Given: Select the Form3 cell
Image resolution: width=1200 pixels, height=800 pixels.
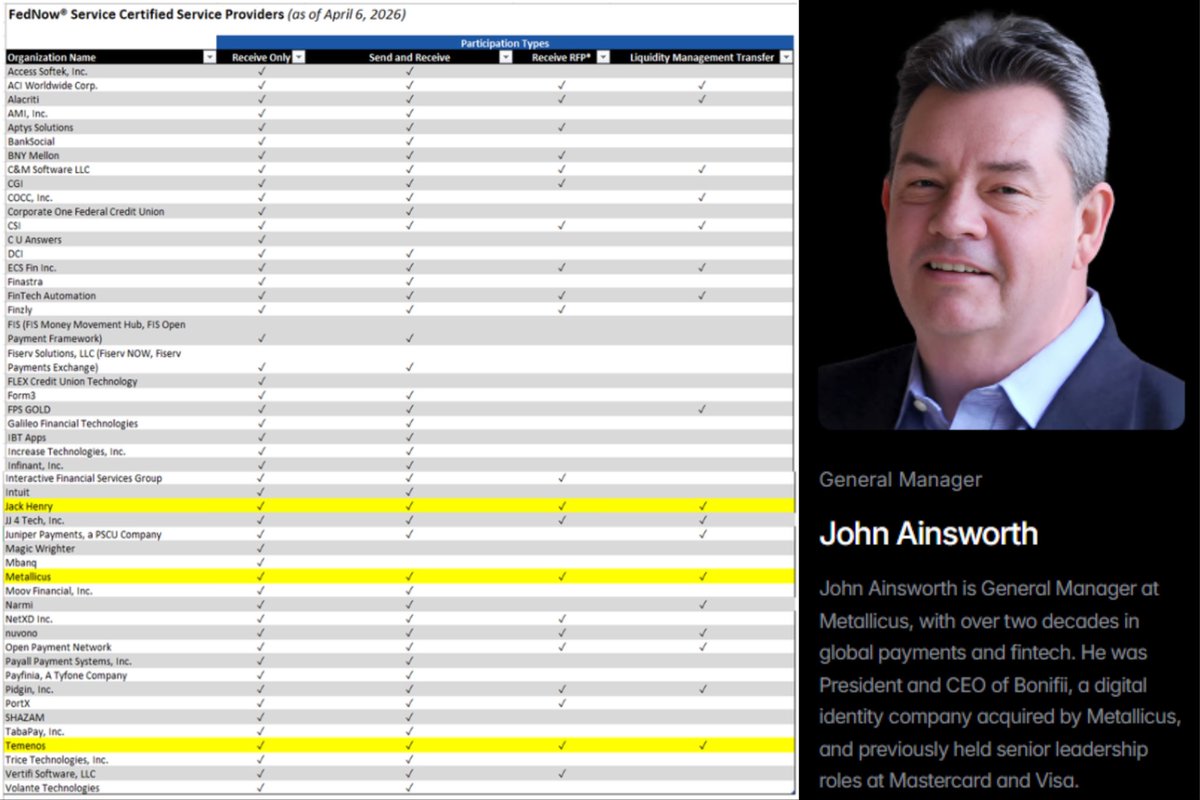Looking at the screenshot, I should [111, 395].
